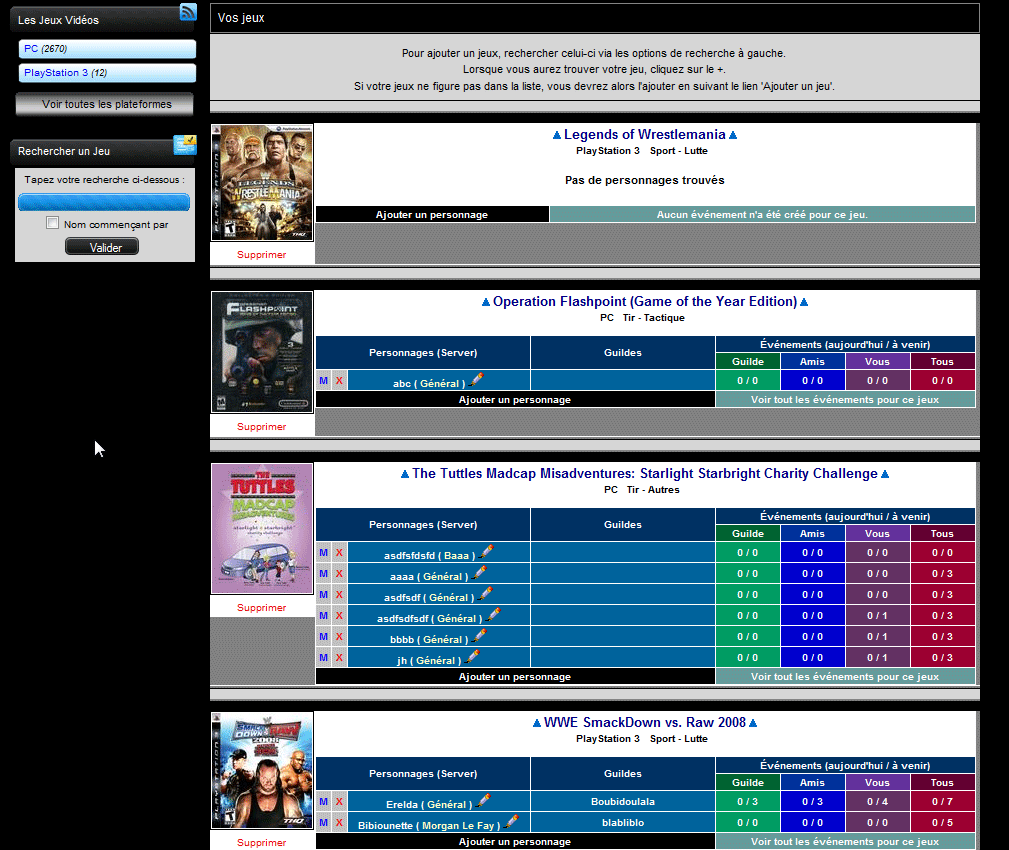Open the RSS feed icon for Les Jeux Vidéos
Image resolution: width=1009 pixels, height=850 pixels.
188,12
